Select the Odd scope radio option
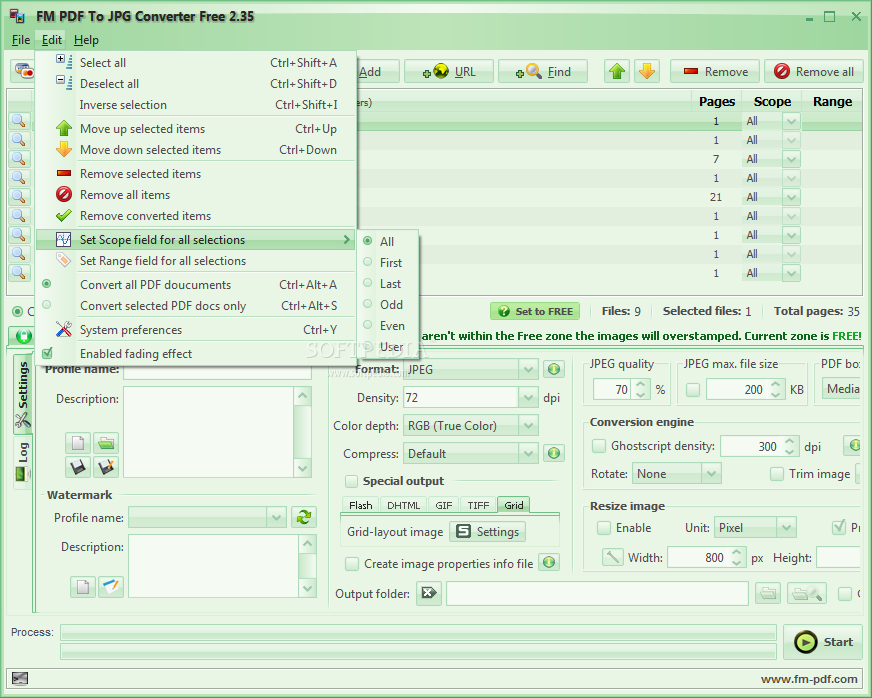 368,304
